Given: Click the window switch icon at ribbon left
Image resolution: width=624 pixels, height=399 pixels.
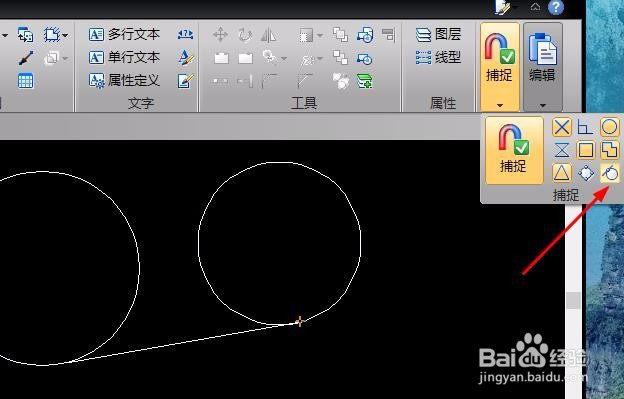Looking at the screenshot, I should 25,35.
